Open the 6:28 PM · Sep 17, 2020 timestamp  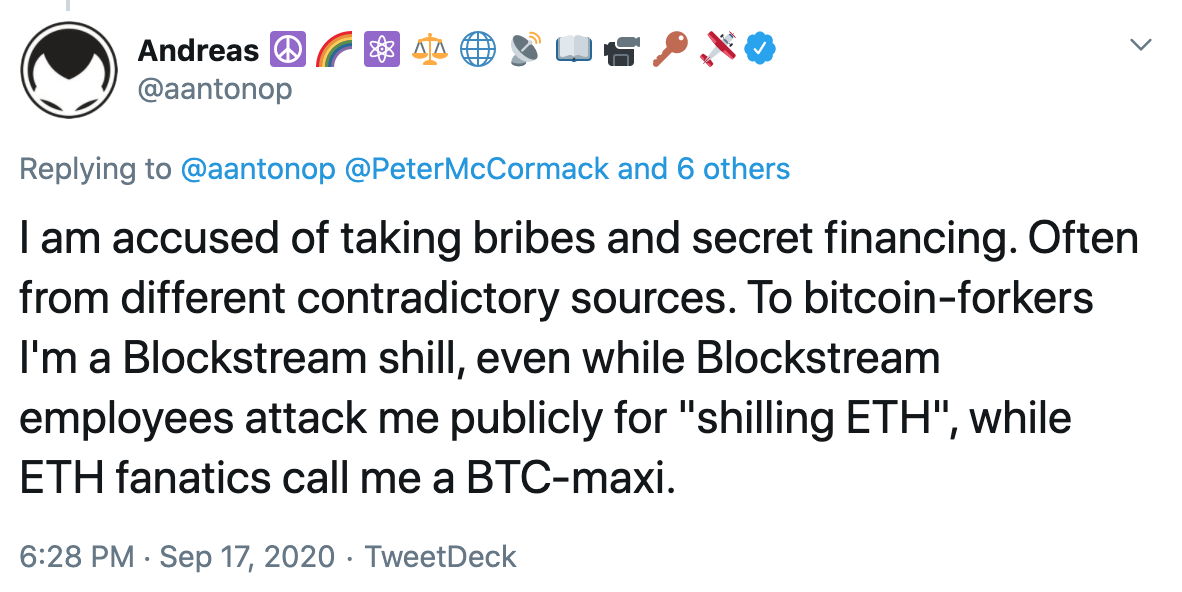pyautogui.click(x=177, y=557)
